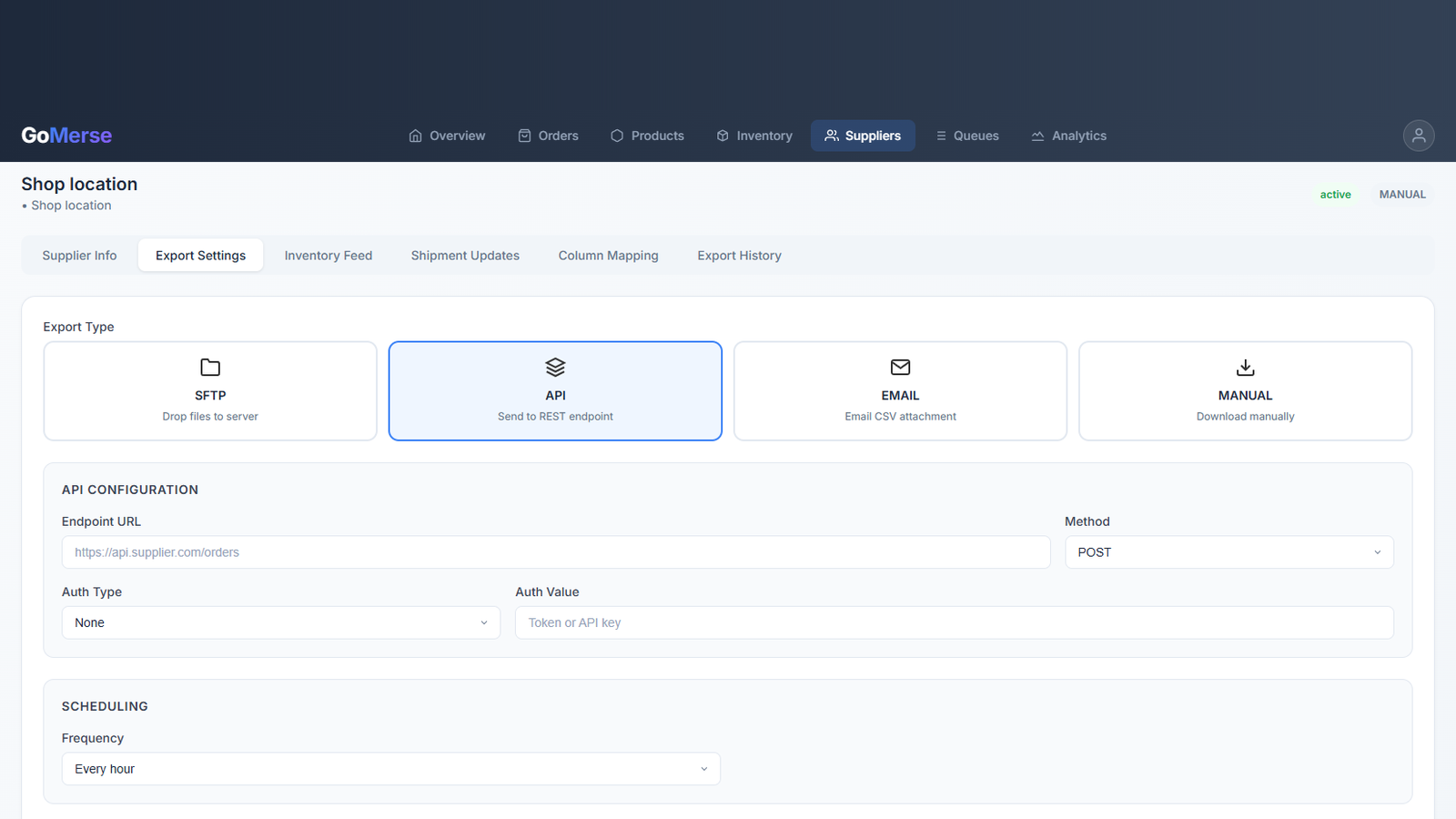Open the Queues section
This screenshot has width=1456, height=819.
click(967, 136)
